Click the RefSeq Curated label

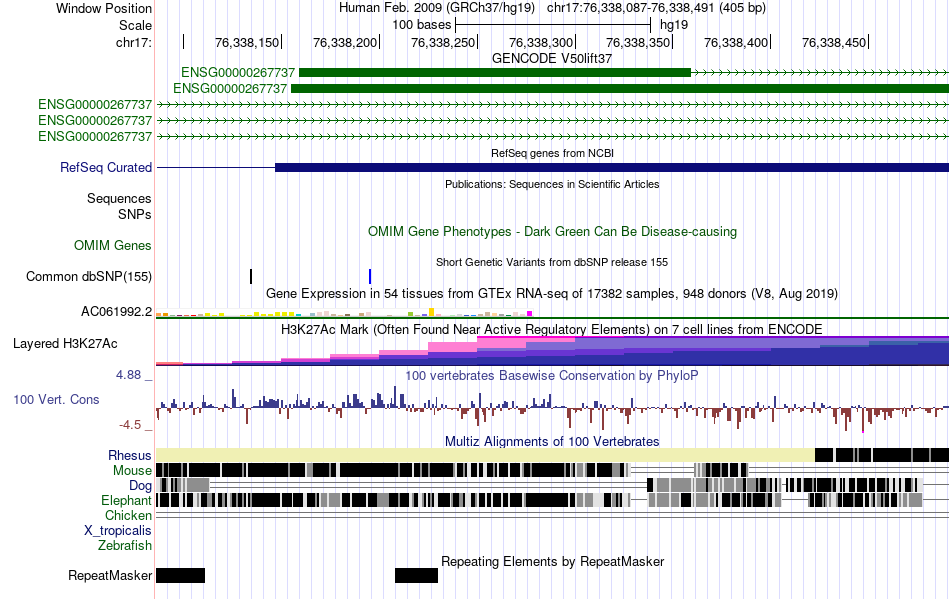click(106, 167)
